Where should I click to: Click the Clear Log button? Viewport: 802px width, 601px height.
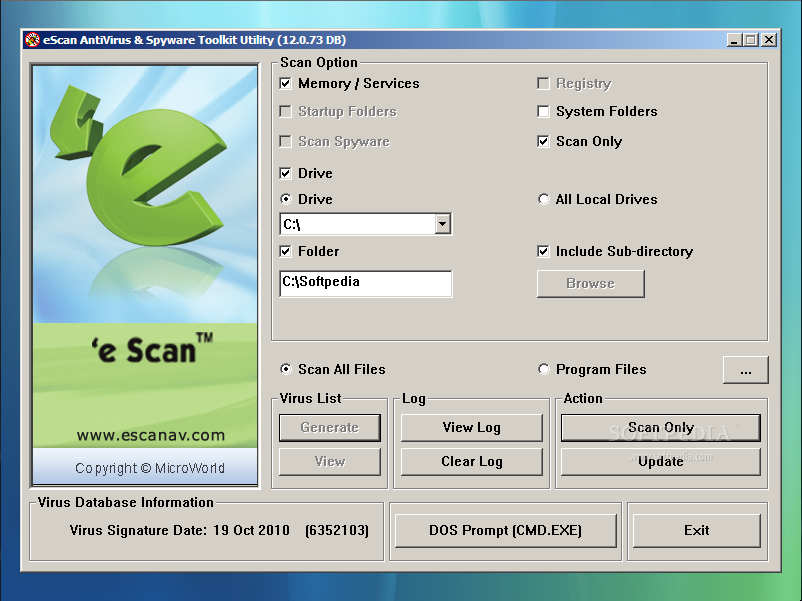[472, 462]
